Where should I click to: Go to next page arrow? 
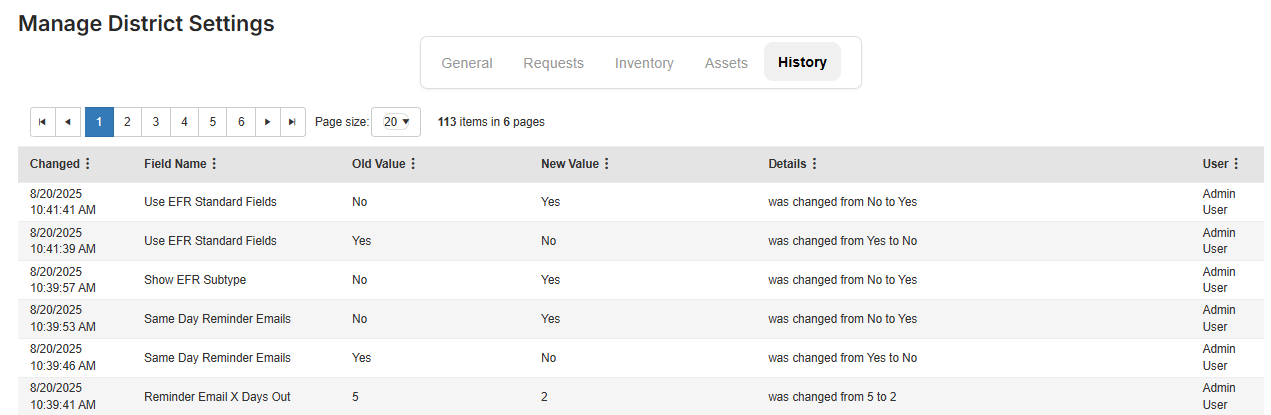pyautogui.click(x=267, y=121)
